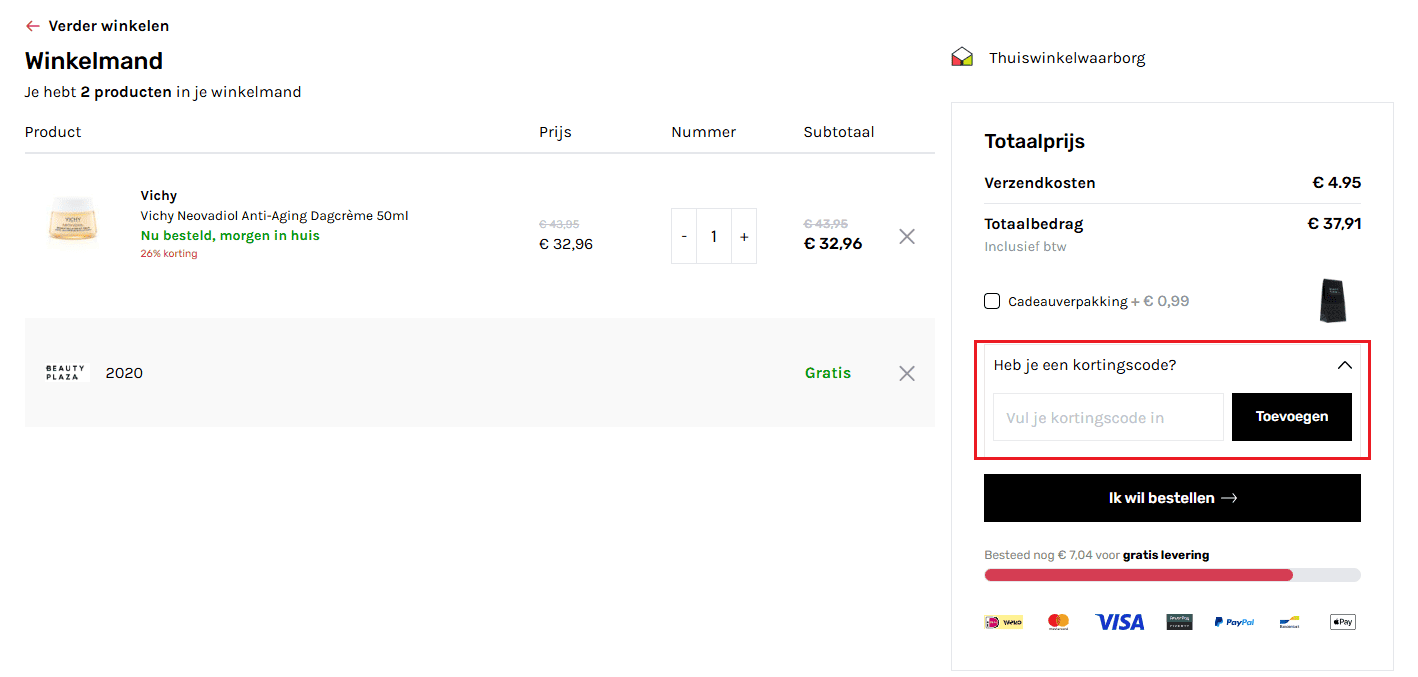Click the Nu besteld, morgen in huis text
This screenshot has height=677, width=1418.
230,236
